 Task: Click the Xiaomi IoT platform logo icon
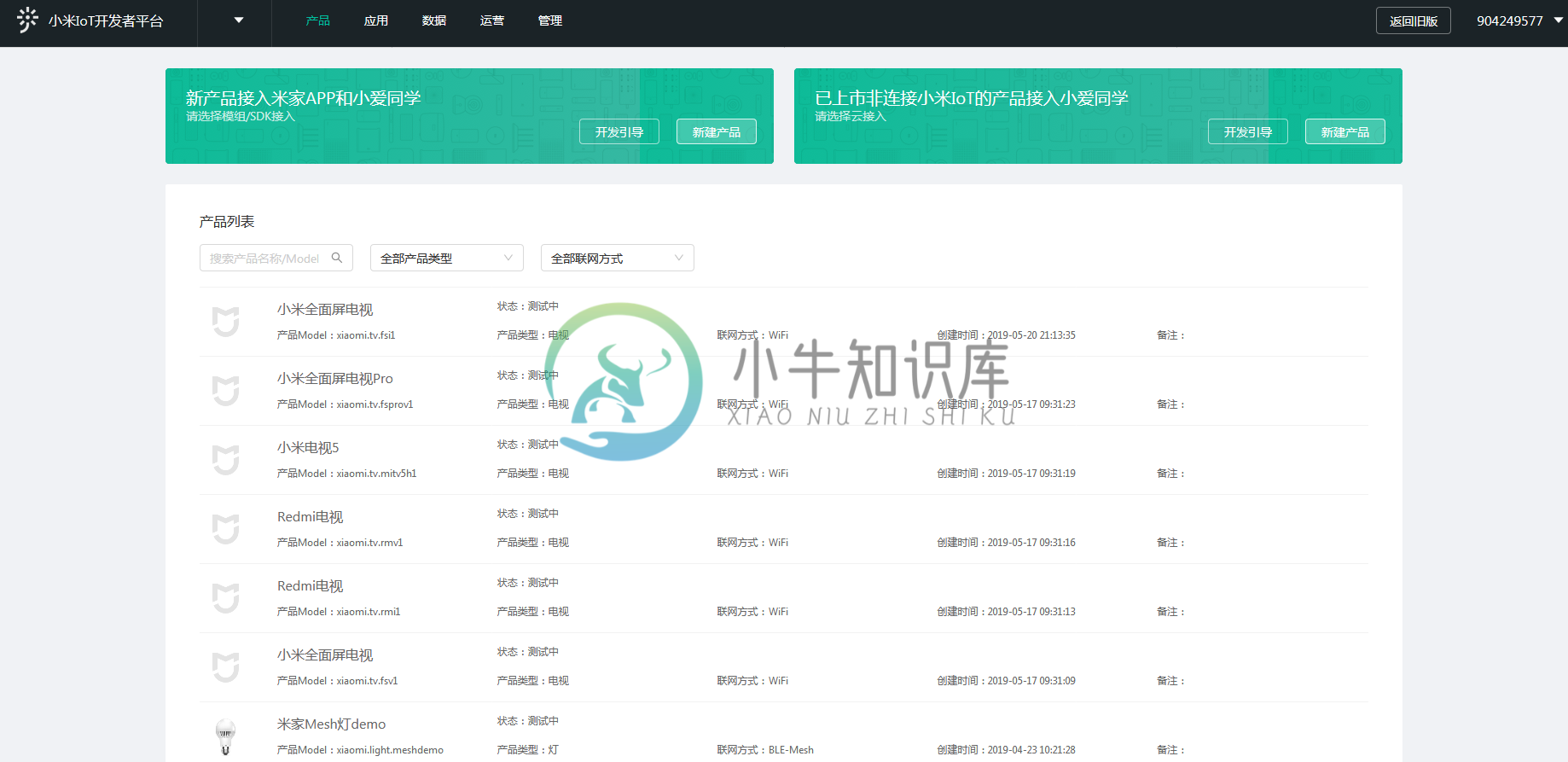pos(27,20)
